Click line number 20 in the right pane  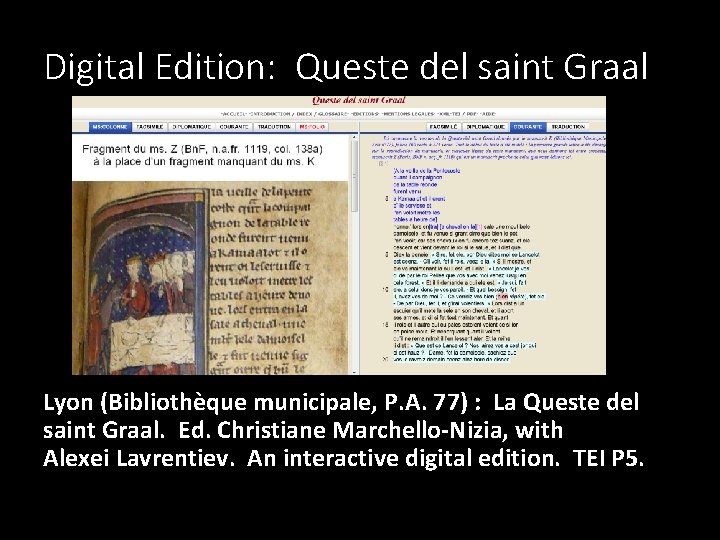click(x=386, y=360)
